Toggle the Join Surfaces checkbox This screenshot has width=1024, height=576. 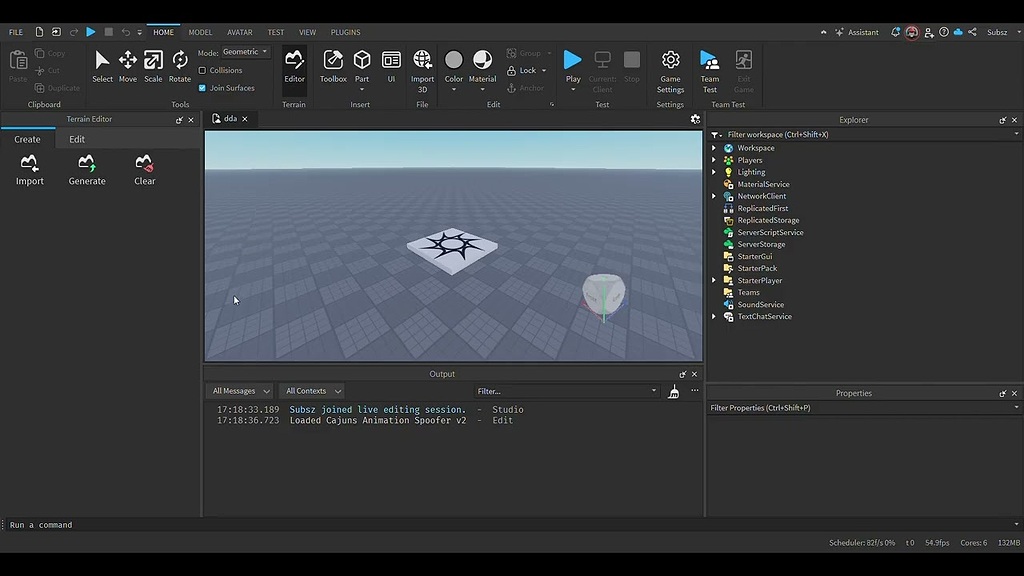click(202, 88)
